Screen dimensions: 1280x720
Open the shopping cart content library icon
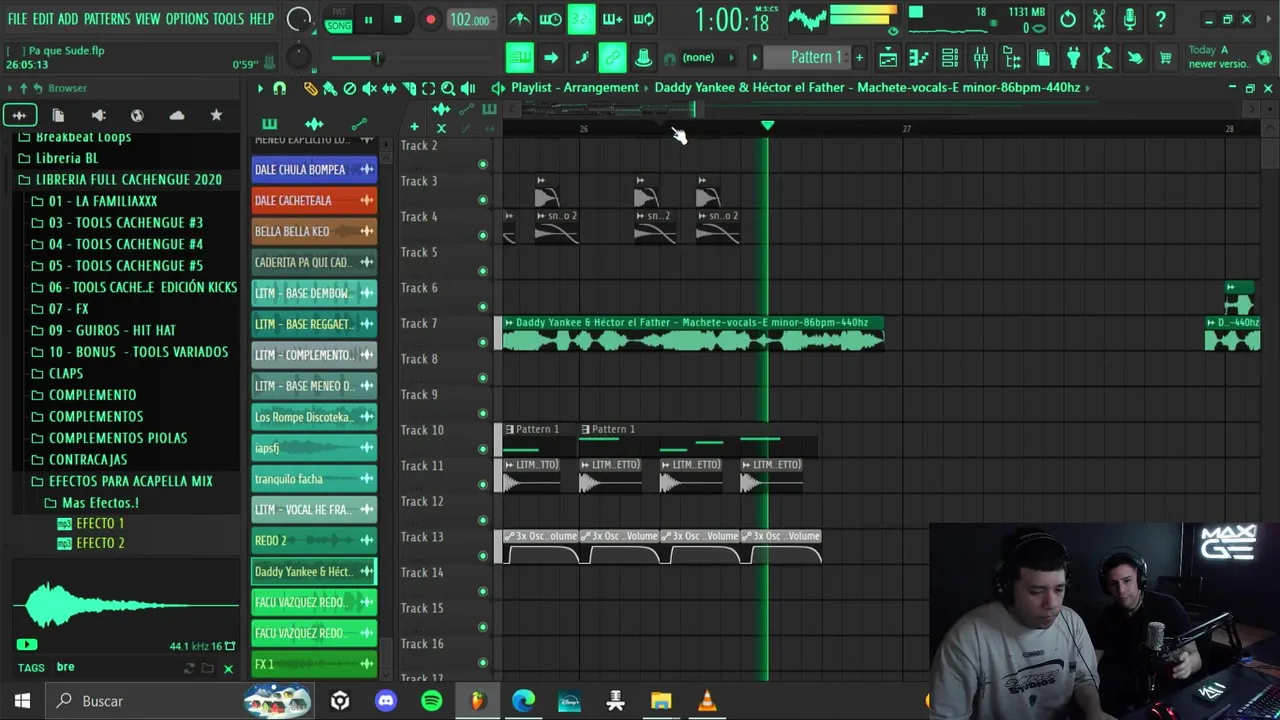1166,58
